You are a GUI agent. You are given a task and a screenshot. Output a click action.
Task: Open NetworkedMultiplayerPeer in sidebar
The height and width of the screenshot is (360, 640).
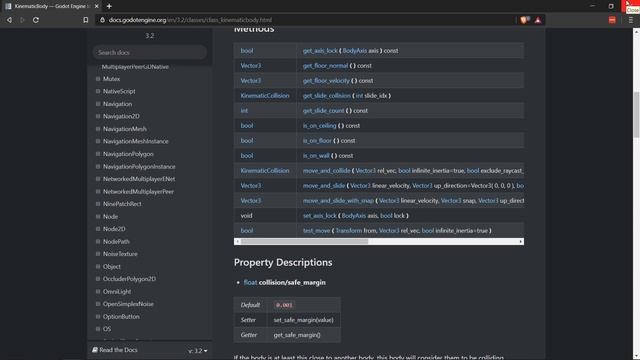coord(138,191)
